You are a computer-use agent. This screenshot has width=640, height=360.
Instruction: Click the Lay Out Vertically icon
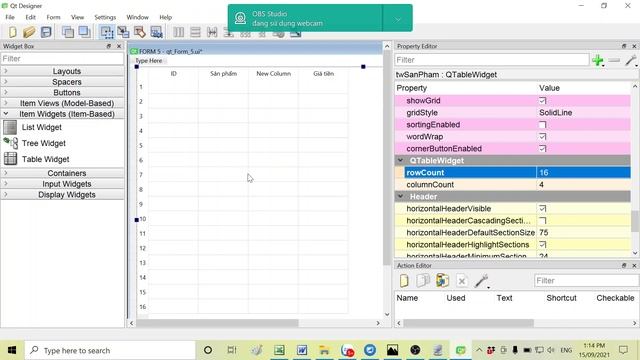(195, 32)
